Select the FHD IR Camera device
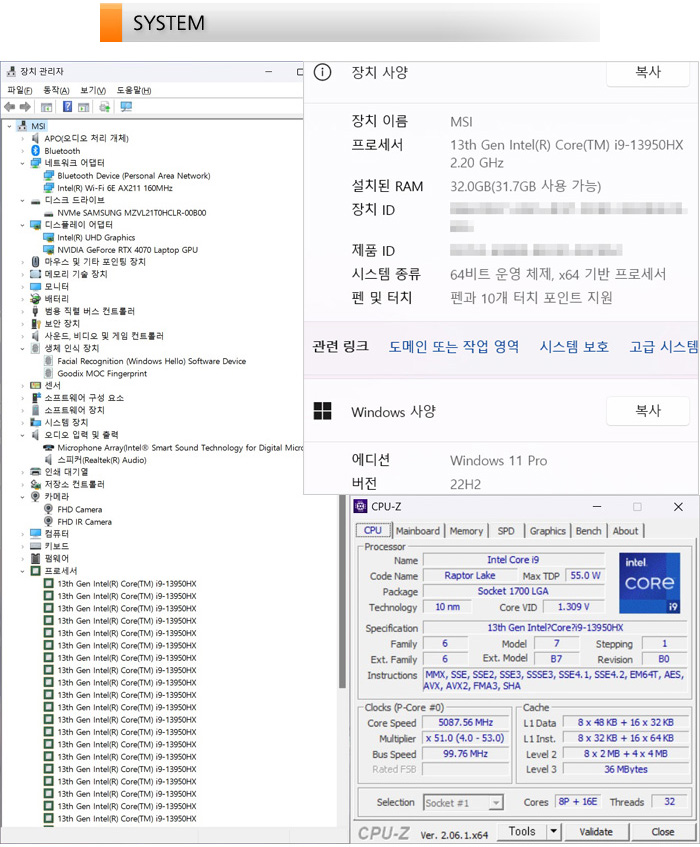The image size is (700, 847). pos(84,522)
